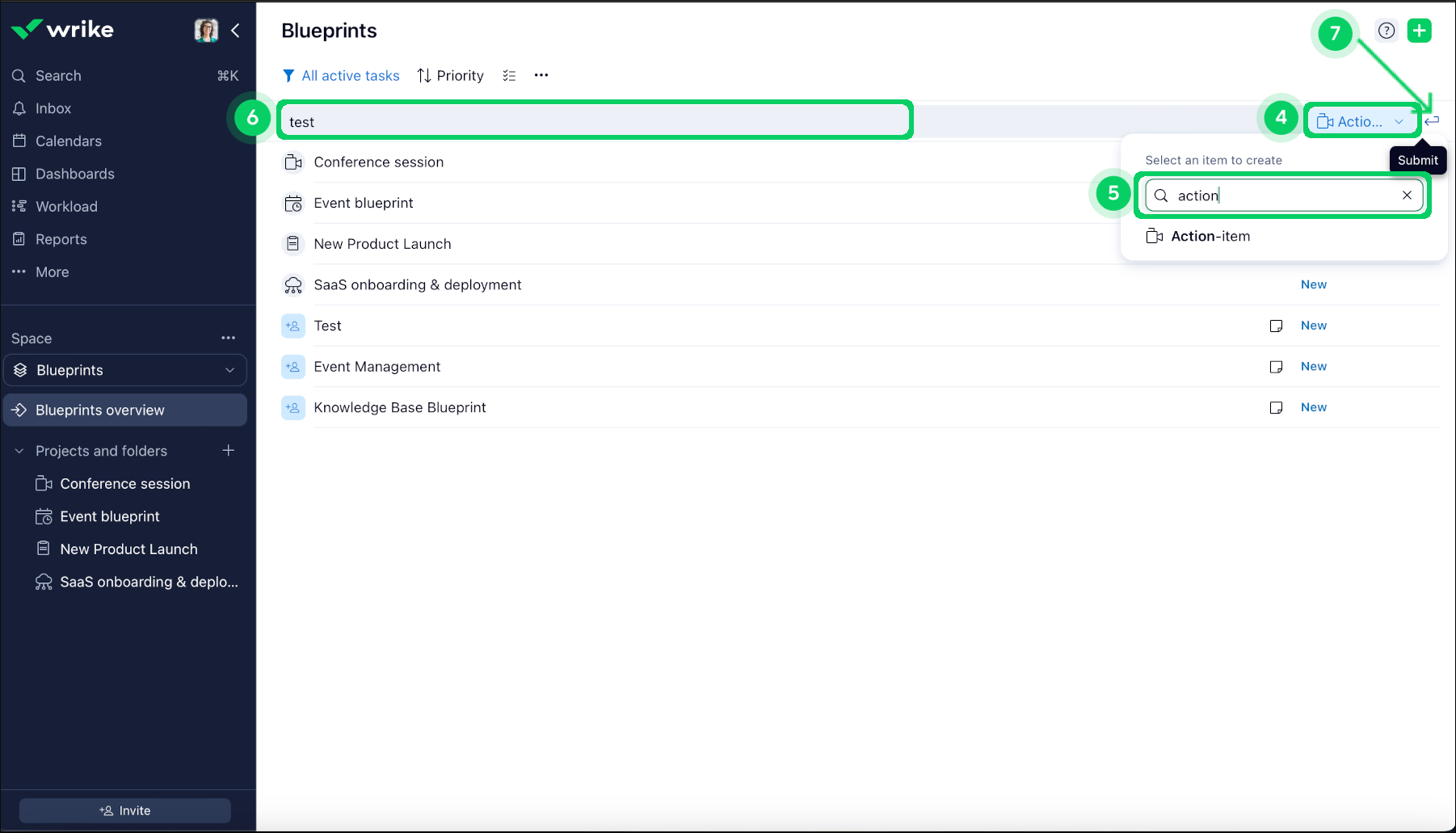Click the expand subitems list icon

[x=509, y=75]
